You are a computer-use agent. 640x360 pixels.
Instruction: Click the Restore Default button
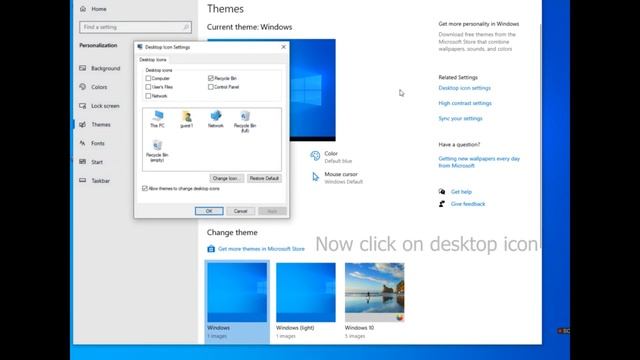click(x=264, y=178)
